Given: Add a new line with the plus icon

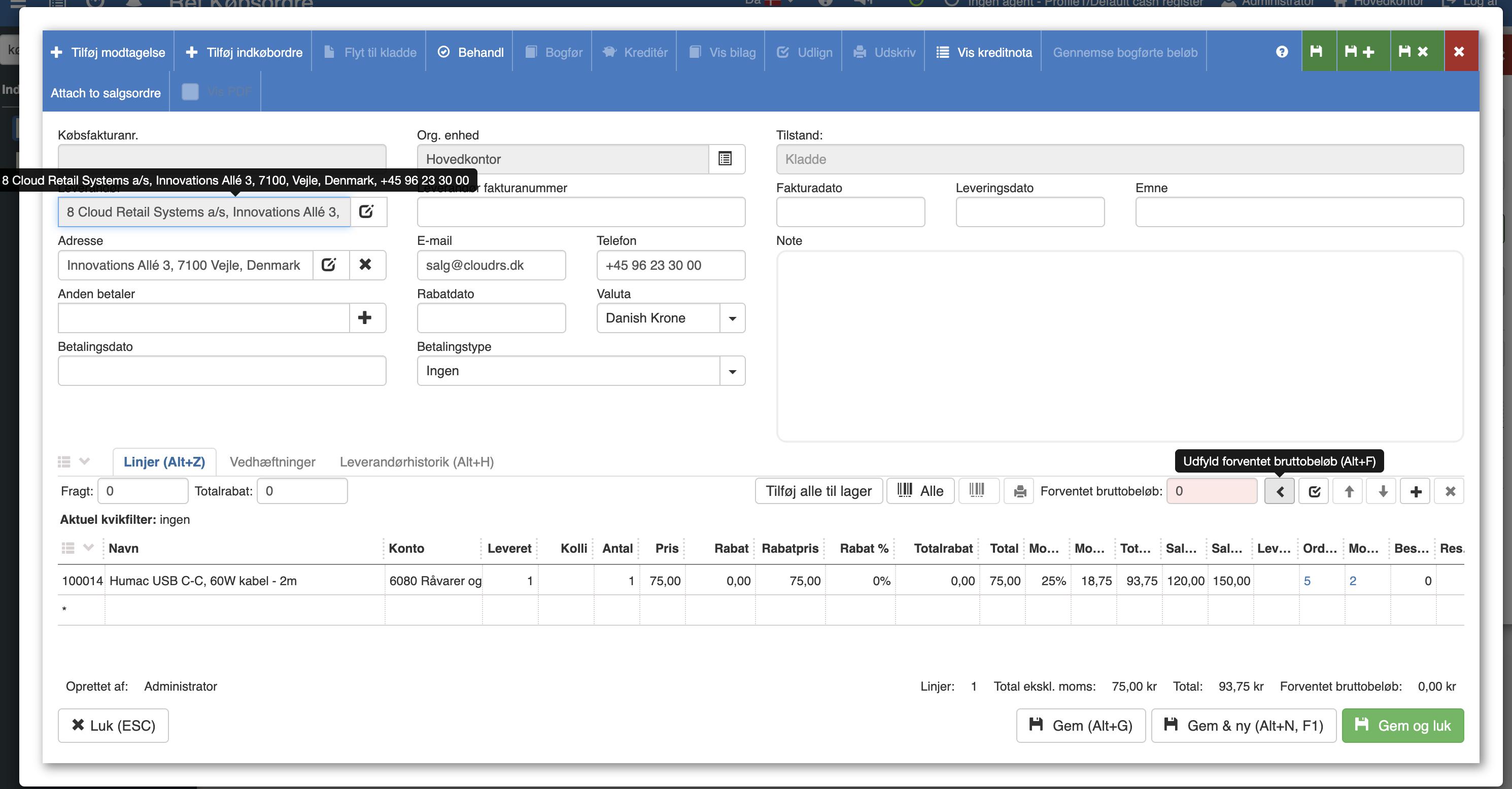Looking at the screenshot, I should click(x=1416, y=491).
